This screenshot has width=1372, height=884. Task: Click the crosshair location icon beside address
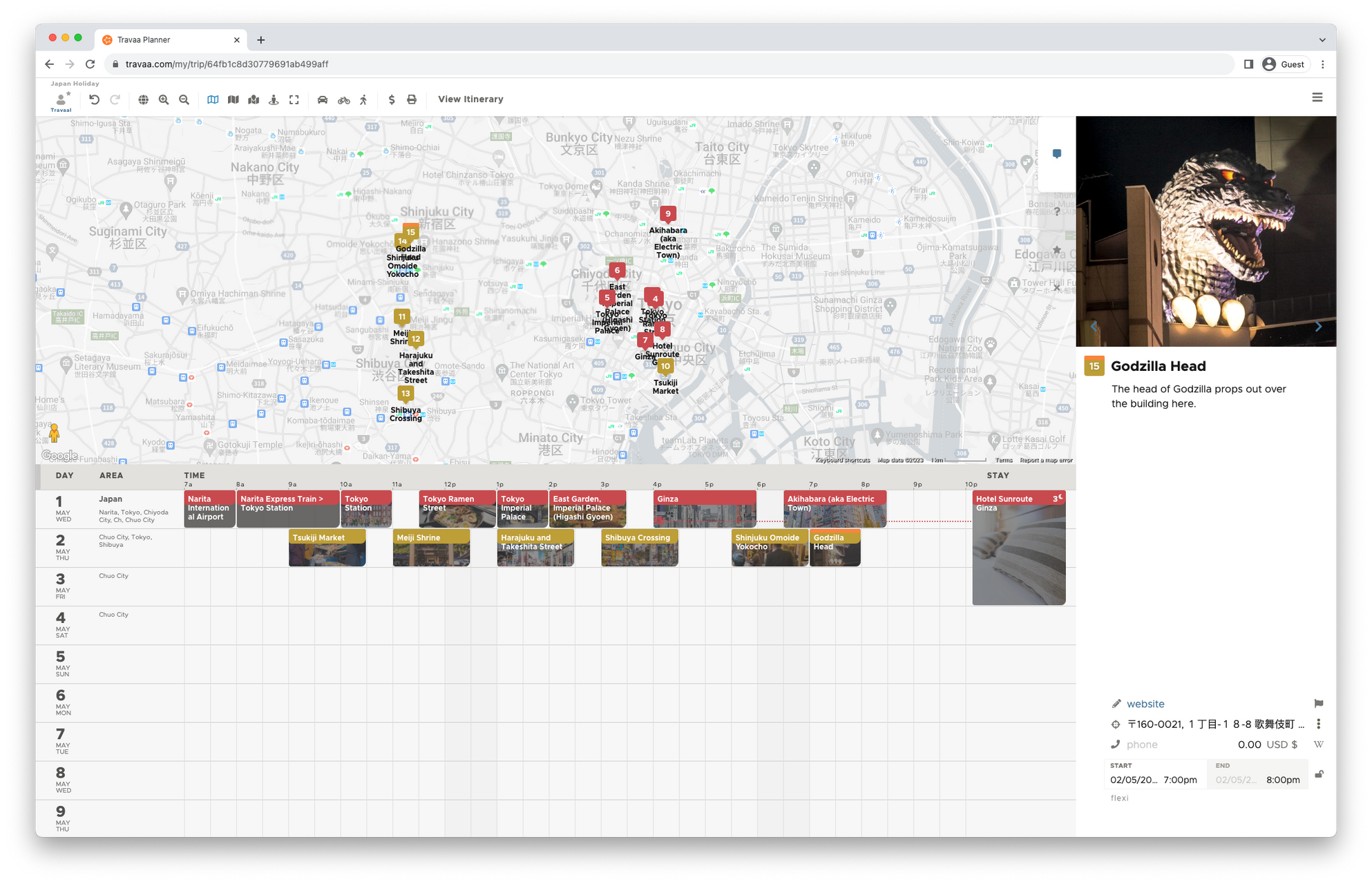1116,724
